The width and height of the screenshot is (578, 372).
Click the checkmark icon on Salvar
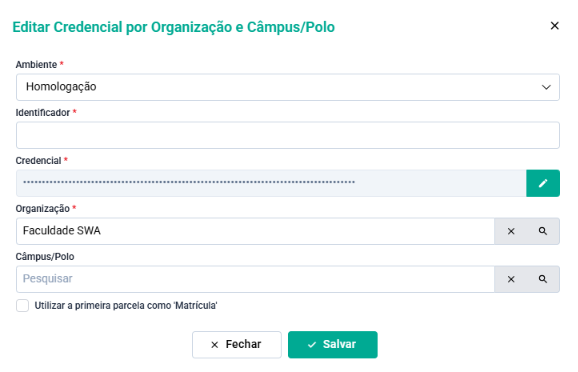click(x=312, y=345)
